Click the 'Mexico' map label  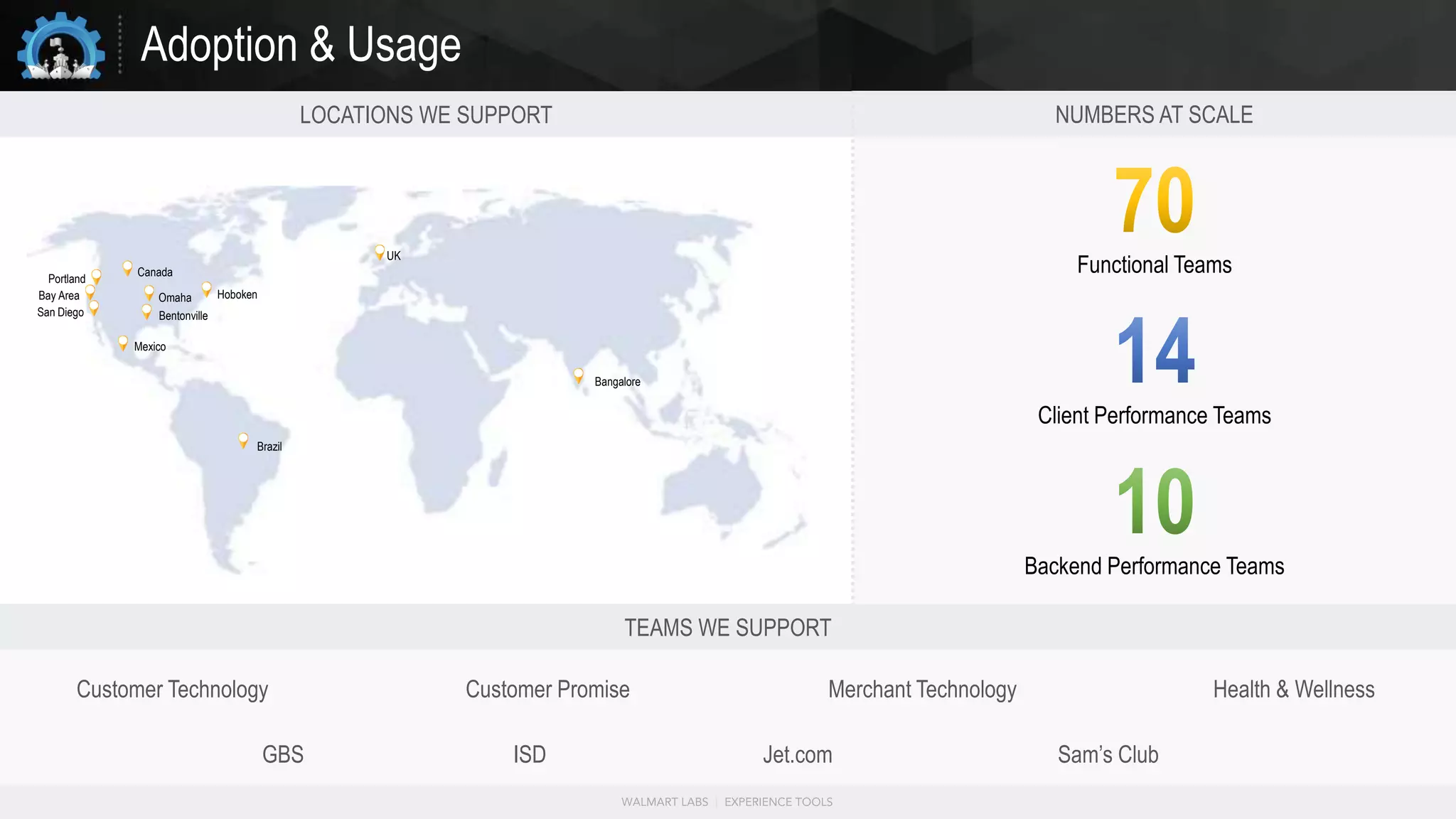(150, 347)
